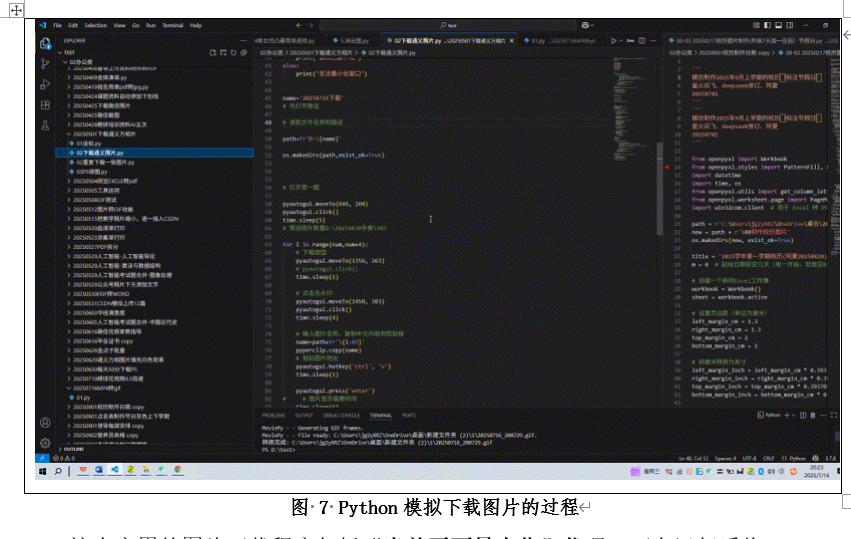The height and width of the screenshot is (539, 851).
Task: Collapse the 20250716 MP4转gif folder
Action: [96, 388]
